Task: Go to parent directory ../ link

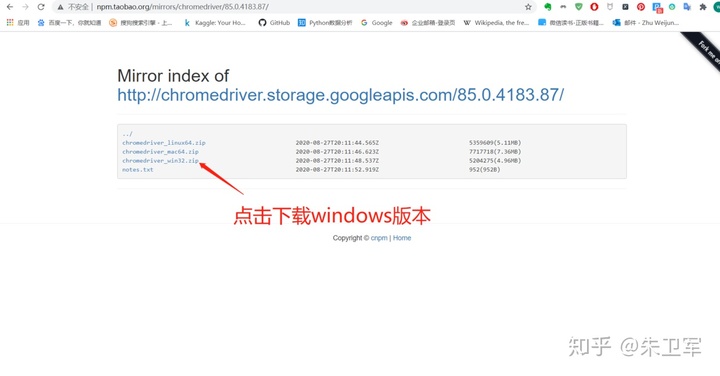Action: click(x=127, y=134)
